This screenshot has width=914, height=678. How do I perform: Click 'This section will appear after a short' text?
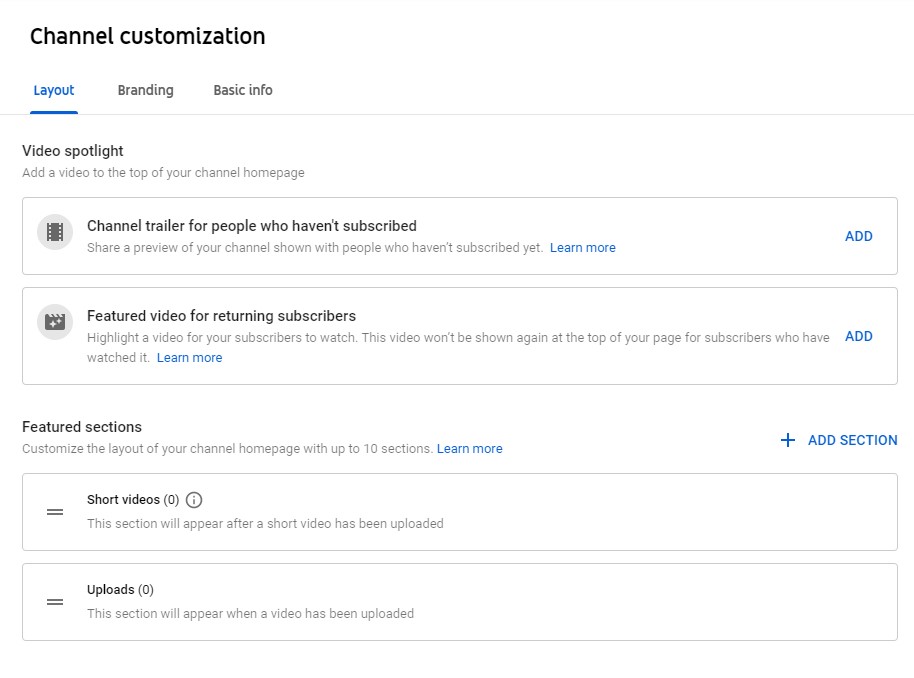pos(265,524)
